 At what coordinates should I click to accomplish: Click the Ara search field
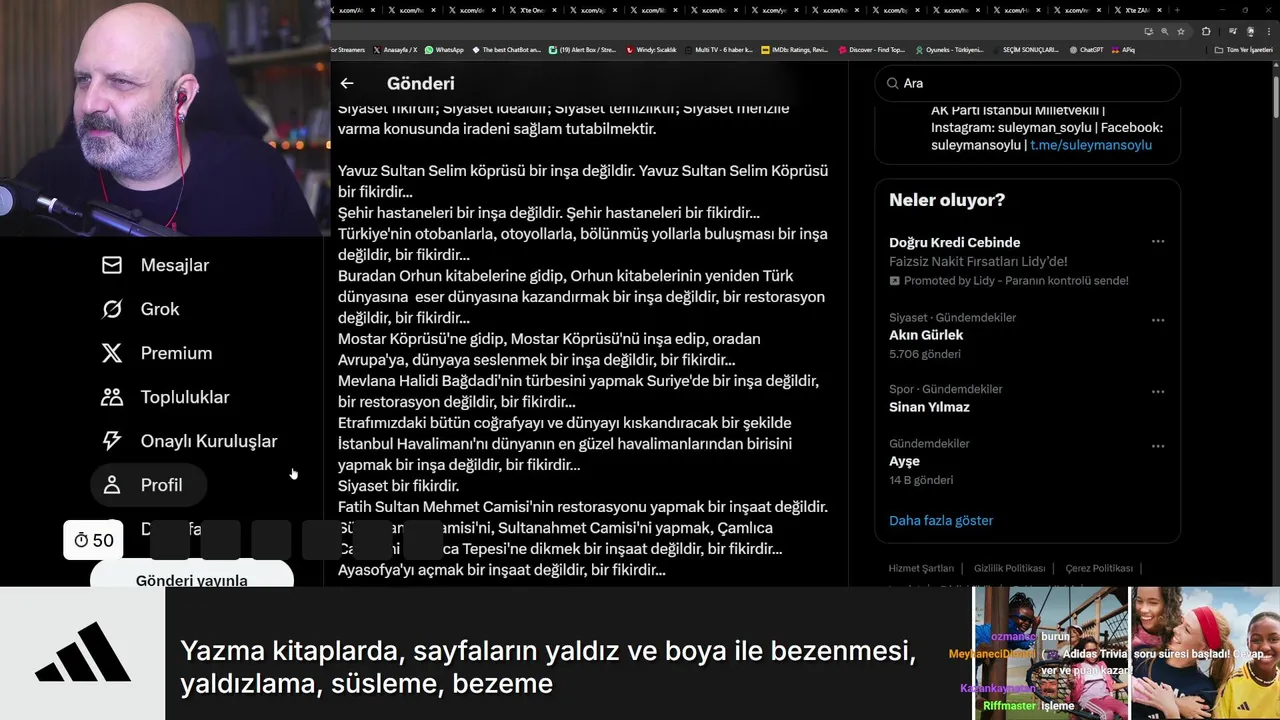1027,83
